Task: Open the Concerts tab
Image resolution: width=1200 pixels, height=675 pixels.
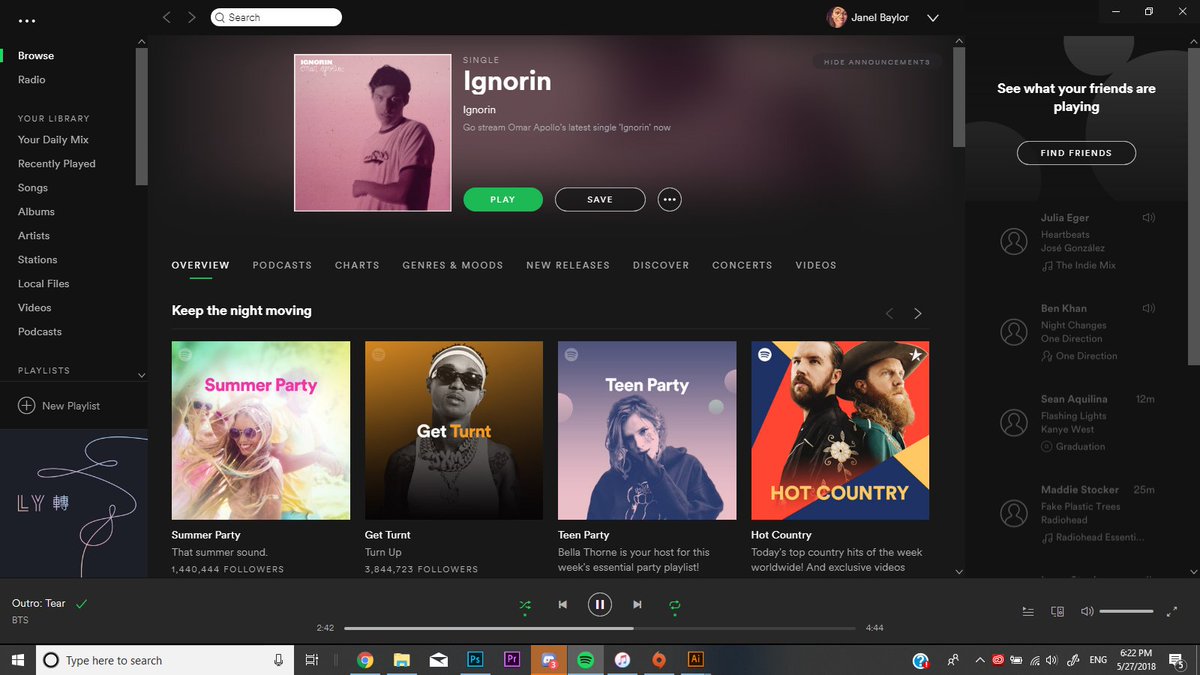Action: tap(742, 265)
